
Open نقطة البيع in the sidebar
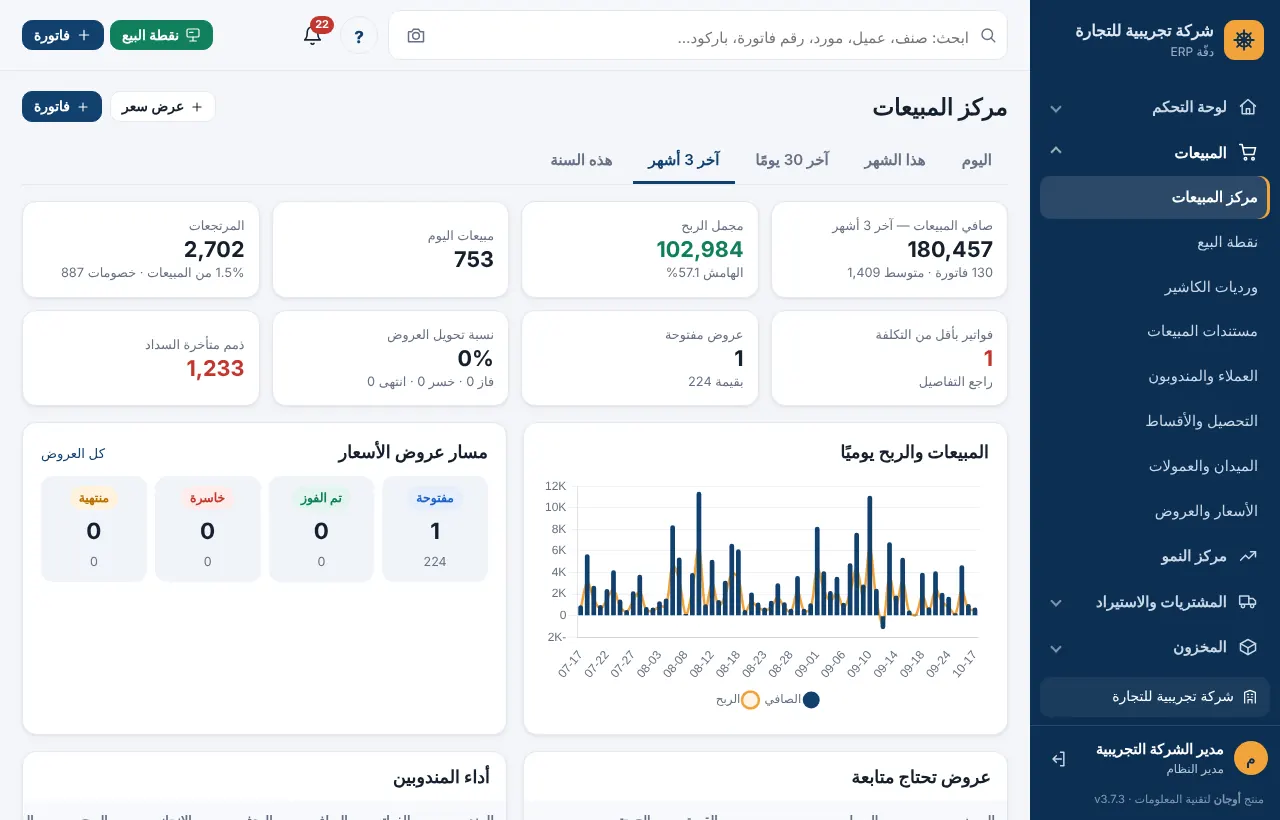[x=1155, y=242]
